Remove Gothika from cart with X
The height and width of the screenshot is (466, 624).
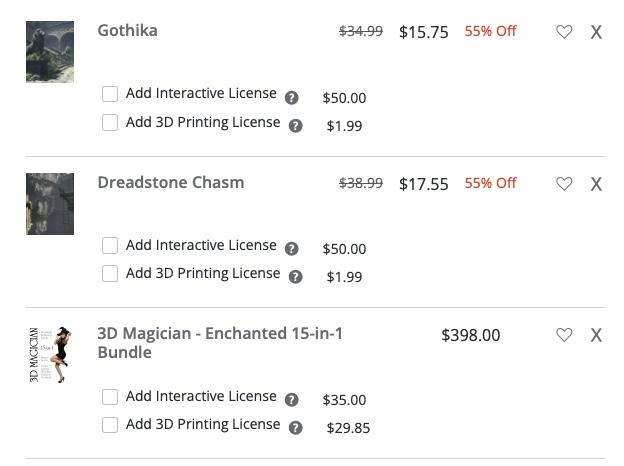[x=596, y=32]
